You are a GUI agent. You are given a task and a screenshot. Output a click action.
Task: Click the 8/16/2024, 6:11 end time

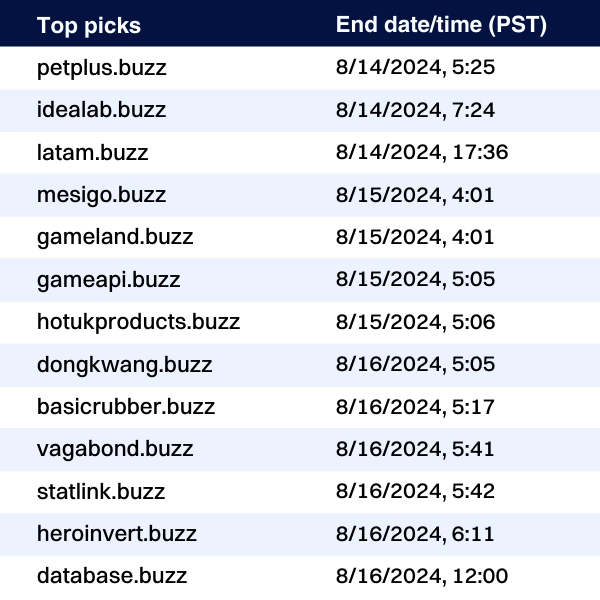pos(415,534)
